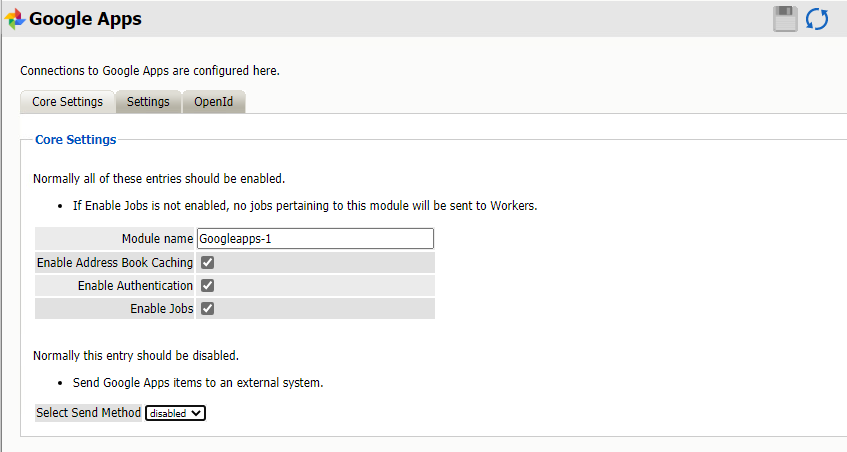Save settings with the floppy disk icon

pos(785,19)
